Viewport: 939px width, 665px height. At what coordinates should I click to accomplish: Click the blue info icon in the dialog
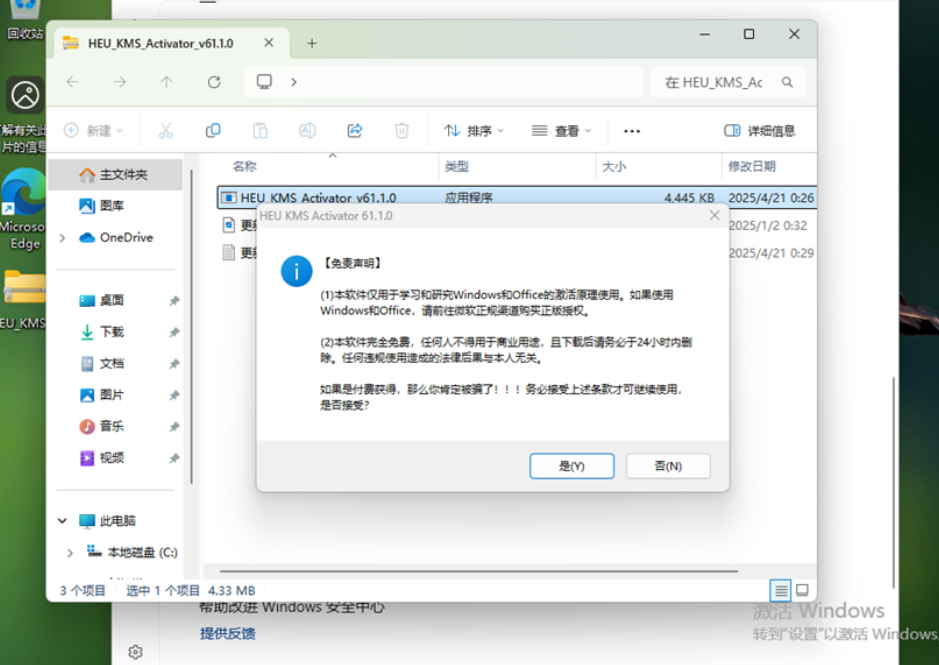tap(296, 271)
